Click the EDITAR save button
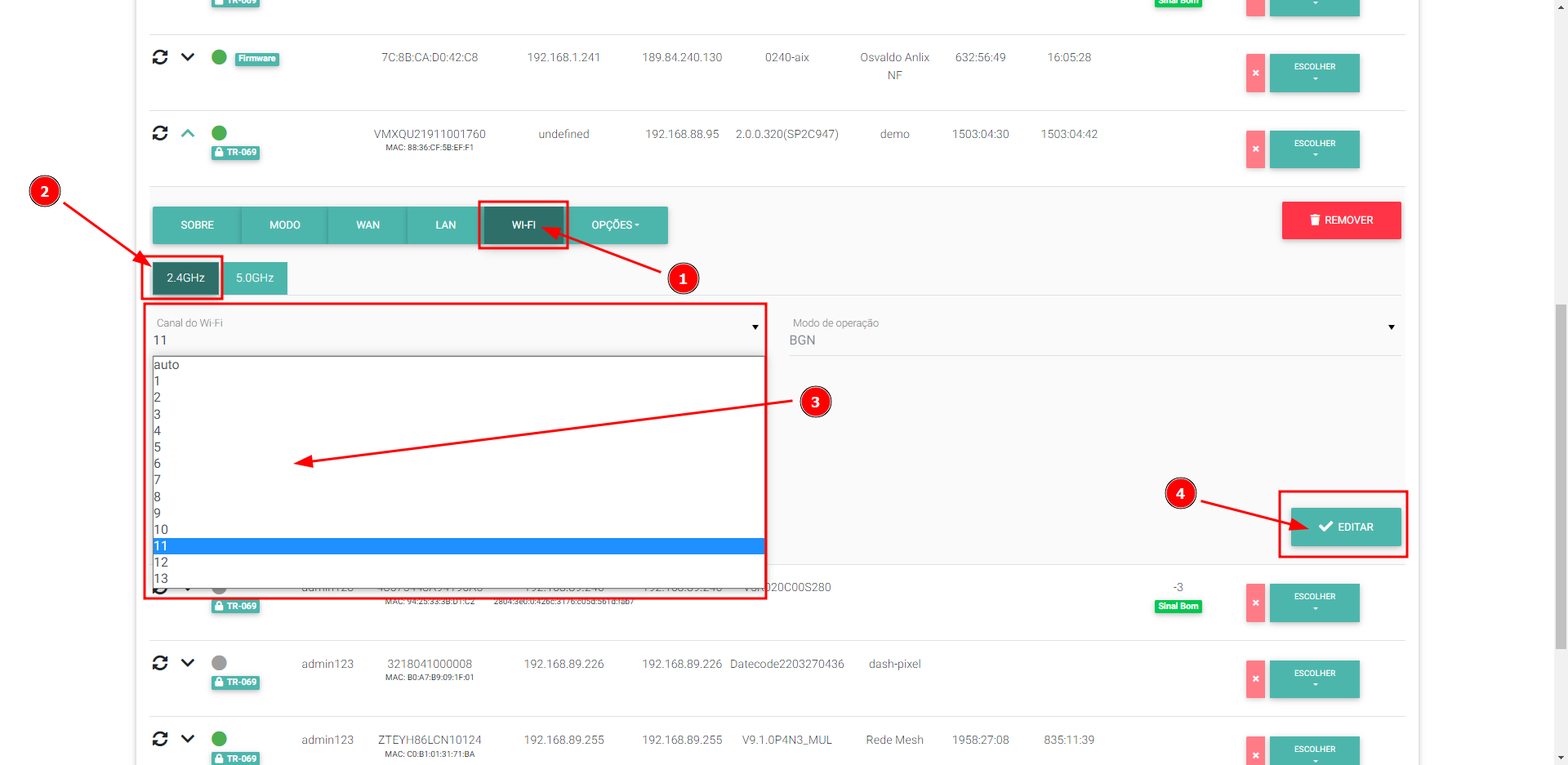Viewport: 1568px width, 765px height. tap(1346, 527)
